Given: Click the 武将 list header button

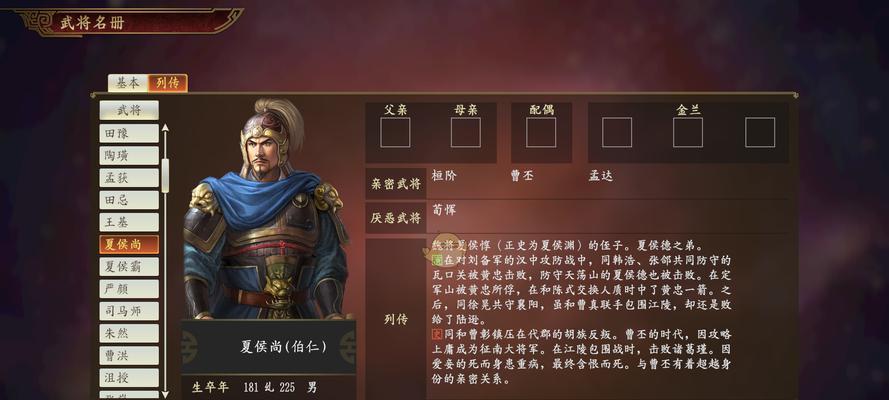Looking at the screenshot, I should [129, 110].
